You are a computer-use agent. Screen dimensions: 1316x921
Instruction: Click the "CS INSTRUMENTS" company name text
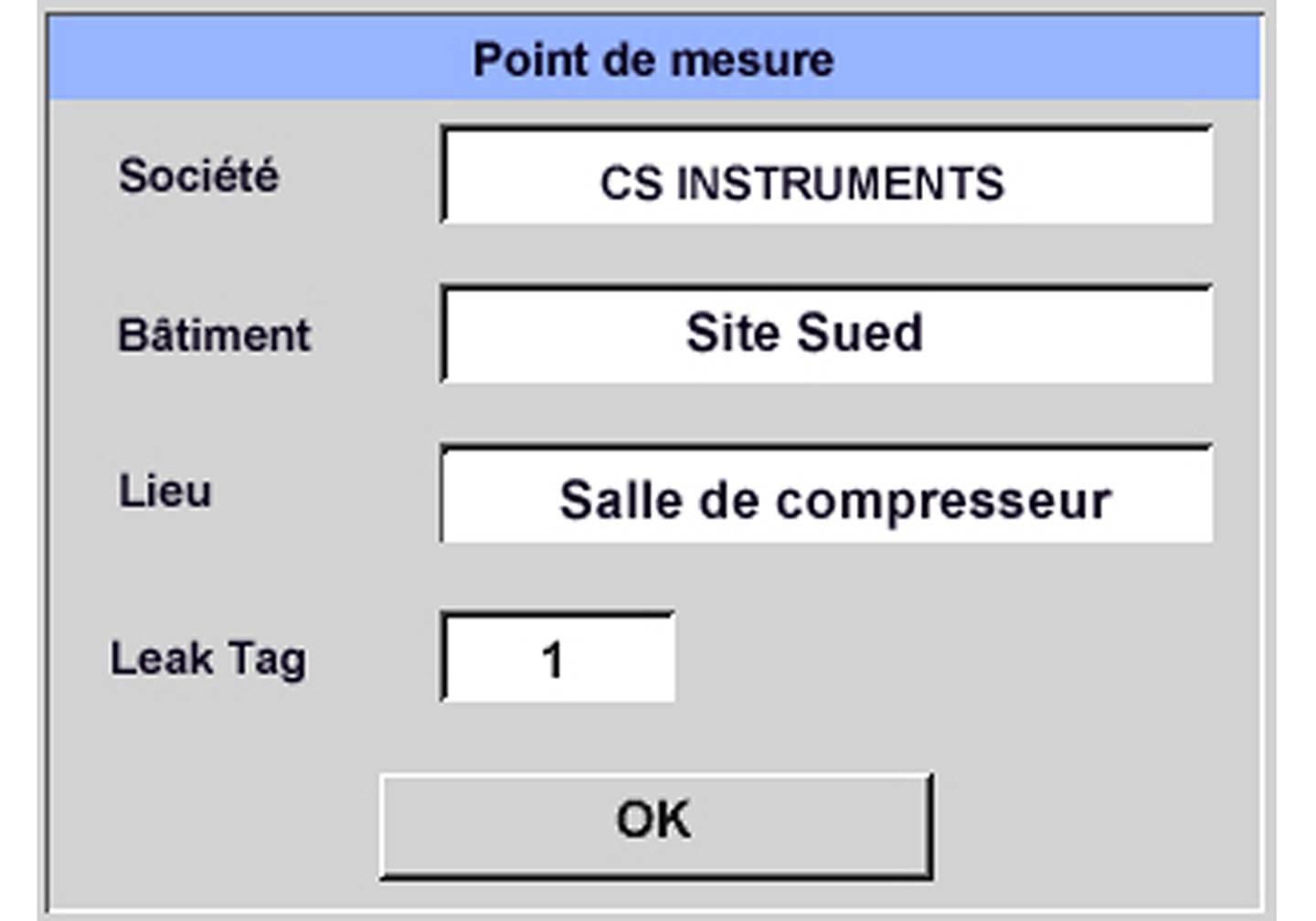[x=801, y=184]
